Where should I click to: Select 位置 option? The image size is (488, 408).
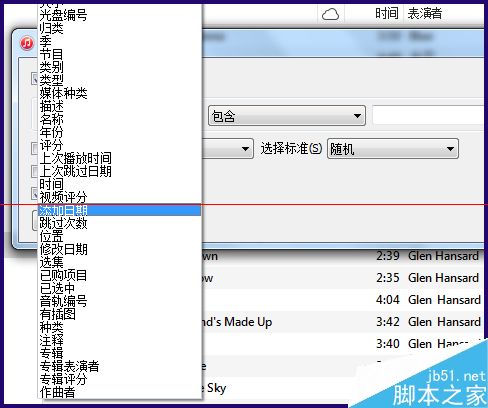click(120, 236)
